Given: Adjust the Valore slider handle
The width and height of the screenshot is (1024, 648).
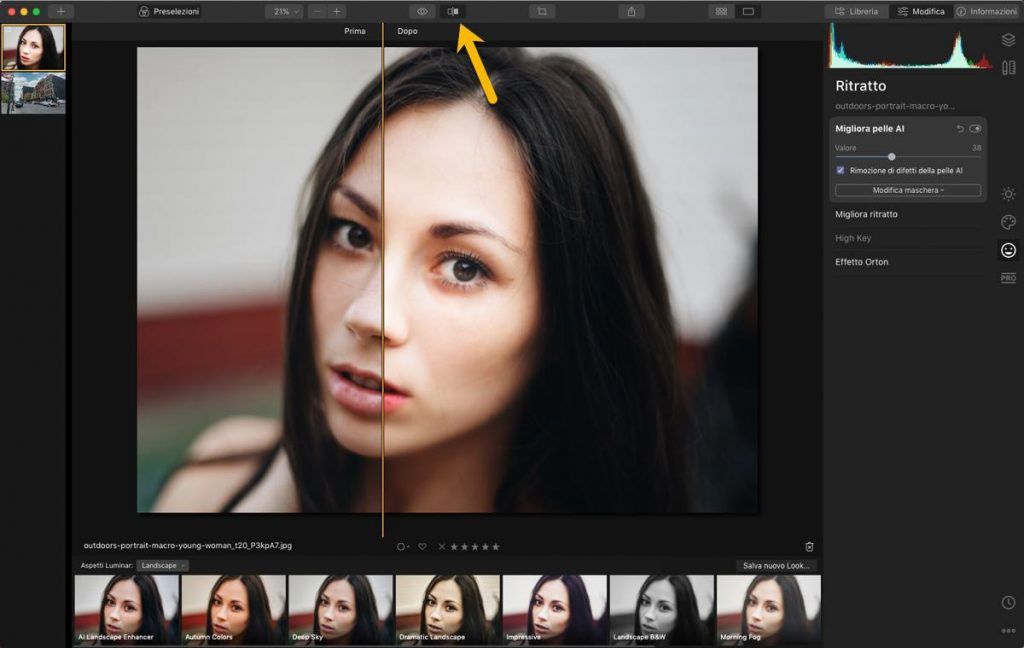Looking at the screenshot, I should pos(891,157).
